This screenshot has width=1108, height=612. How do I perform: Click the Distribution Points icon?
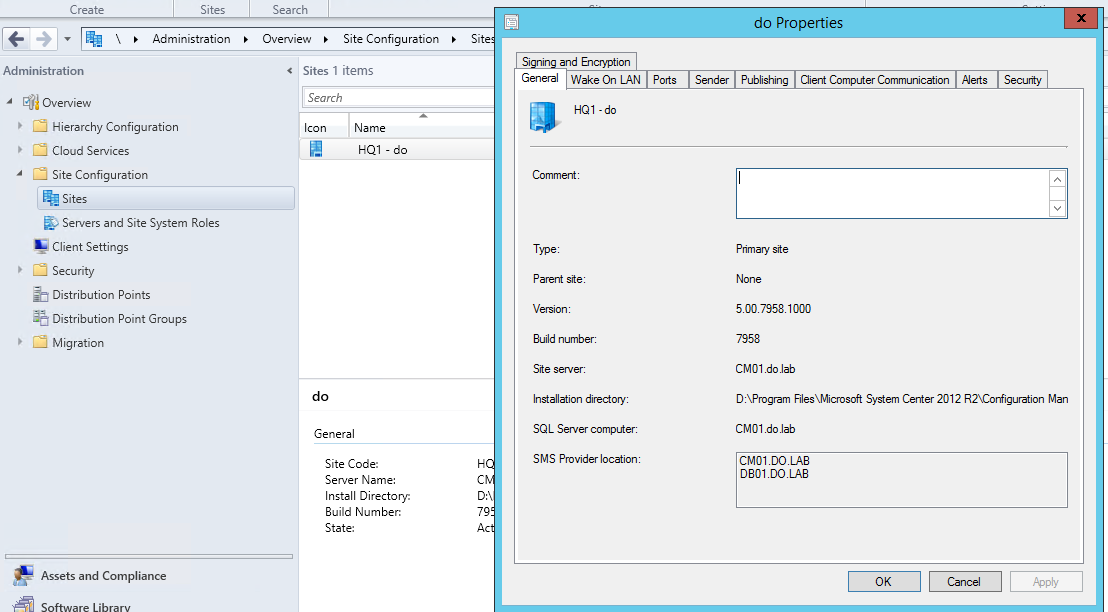tap(40, 294)
